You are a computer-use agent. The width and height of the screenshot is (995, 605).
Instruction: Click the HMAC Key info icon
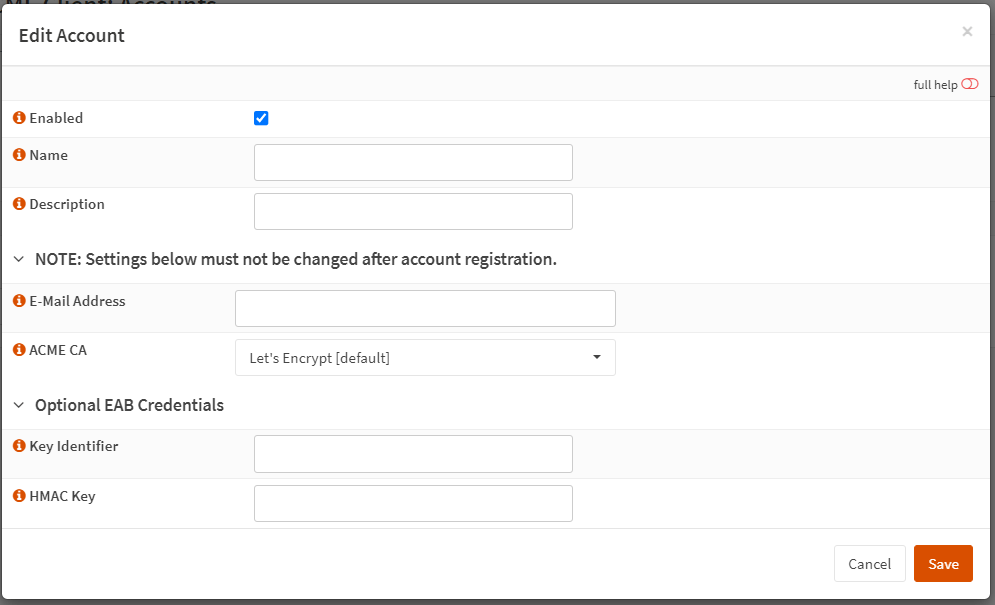[19, 496]
